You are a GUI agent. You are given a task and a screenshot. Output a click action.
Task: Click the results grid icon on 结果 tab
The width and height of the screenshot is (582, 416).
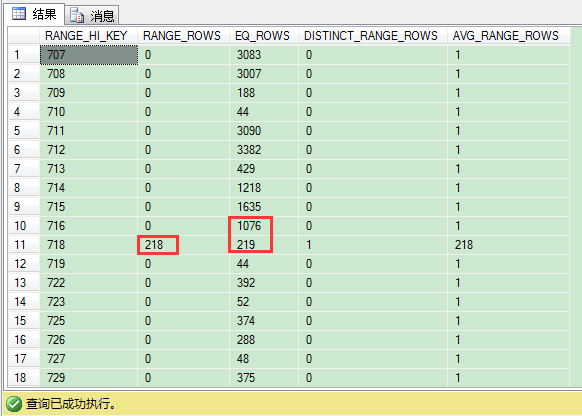click(x=19, y=14)
